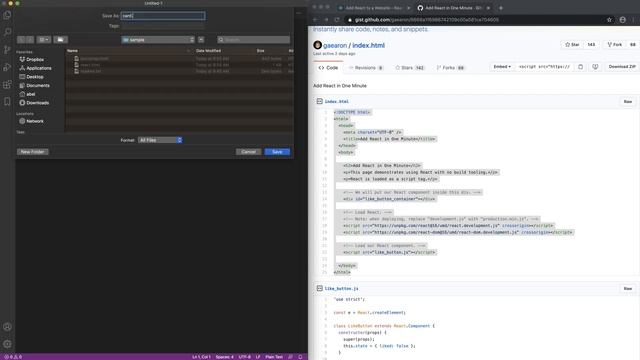Click Save As filename field
The height and width of the screenshot is (360, 640).
(x=163, y=16)
